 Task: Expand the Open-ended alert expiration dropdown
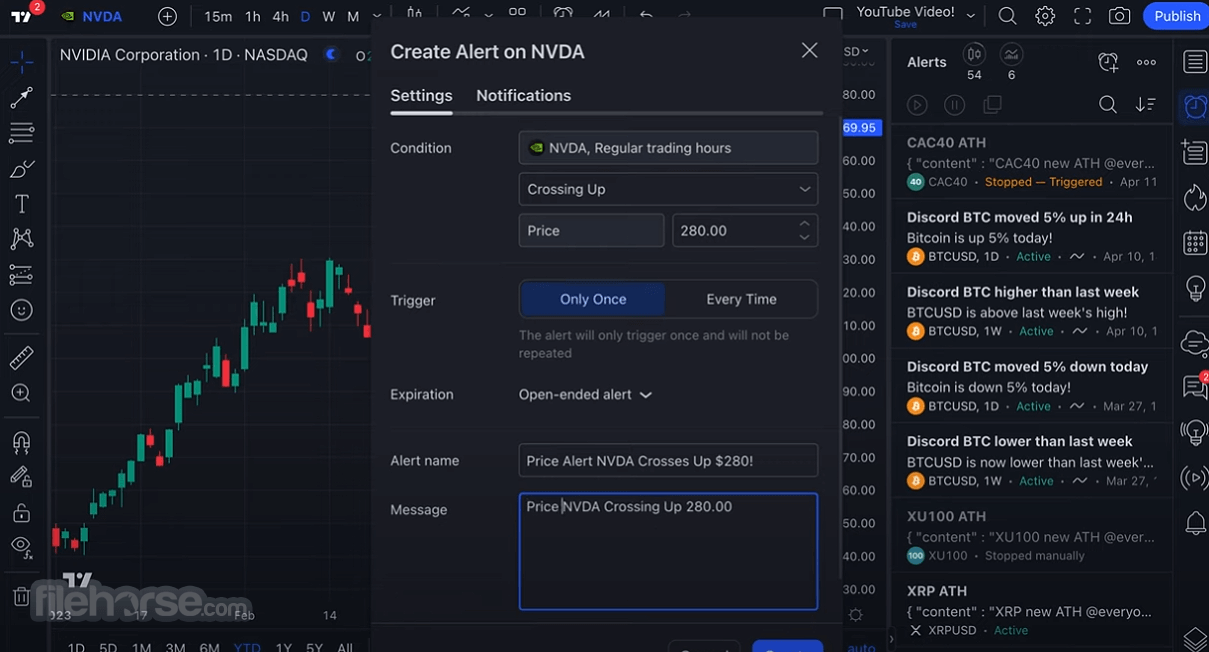[585, 394]
